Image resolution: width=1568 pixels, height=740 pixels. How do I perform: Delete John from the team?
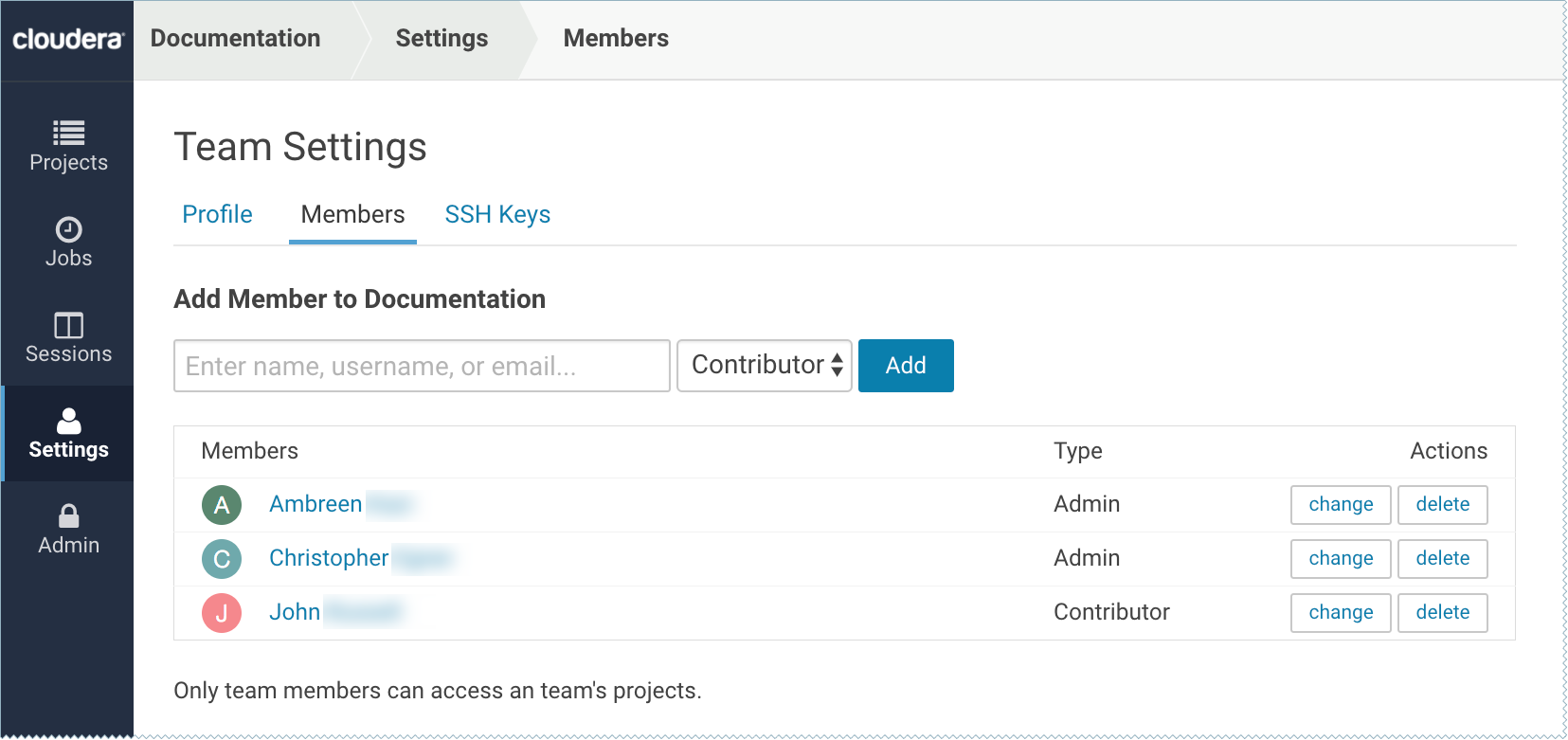click(x=1442, y=613)
